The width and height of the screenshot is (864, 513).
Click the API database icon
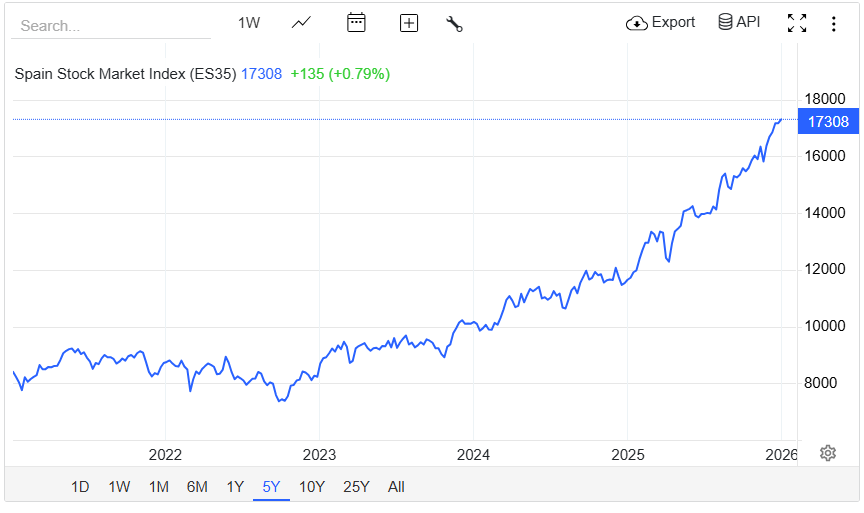pos(739,22)
